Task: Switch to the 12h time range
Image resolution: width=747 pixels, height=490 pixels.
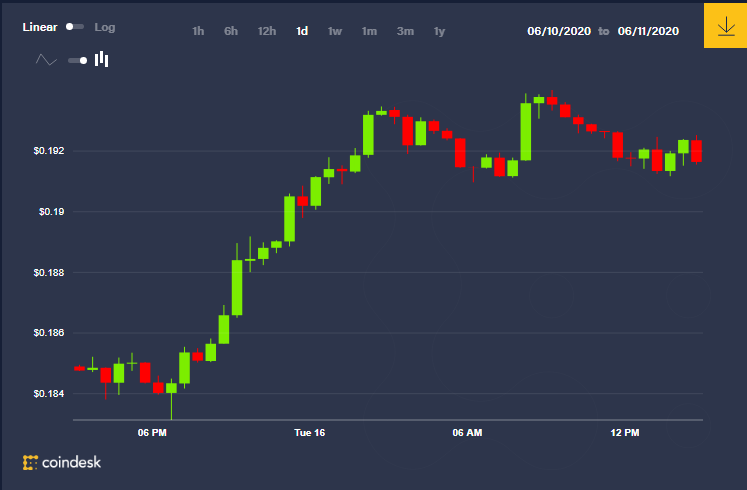Action: (267, 31)
